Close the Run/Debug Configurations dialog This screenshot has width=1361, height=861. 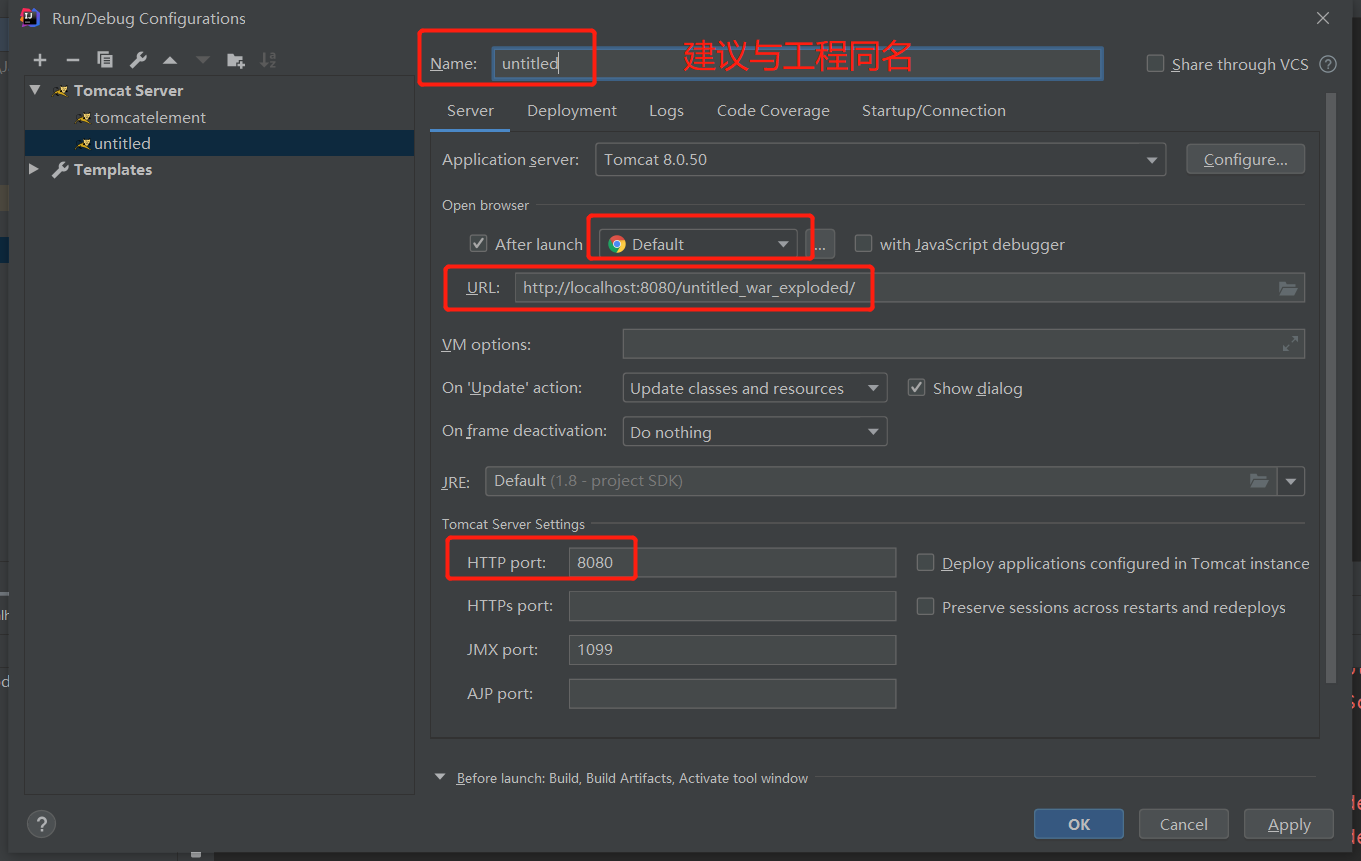click(x=1323, y=18)
